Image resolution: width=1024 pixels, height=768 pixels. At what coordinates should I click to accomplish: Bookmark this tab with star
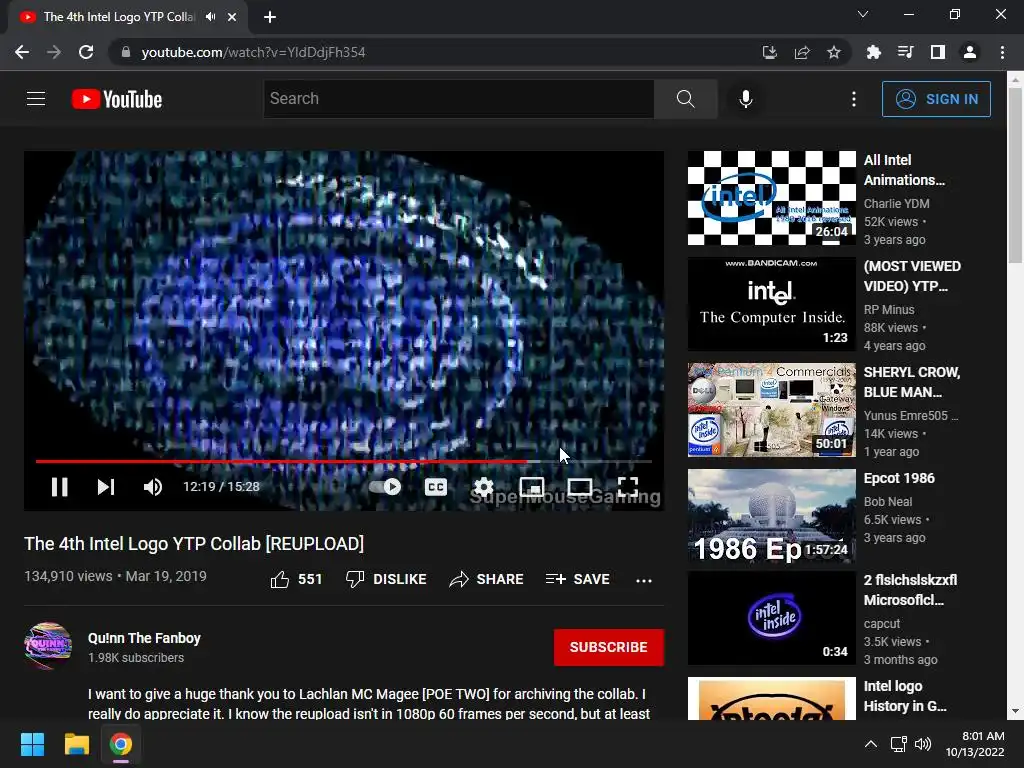point(834,52)
